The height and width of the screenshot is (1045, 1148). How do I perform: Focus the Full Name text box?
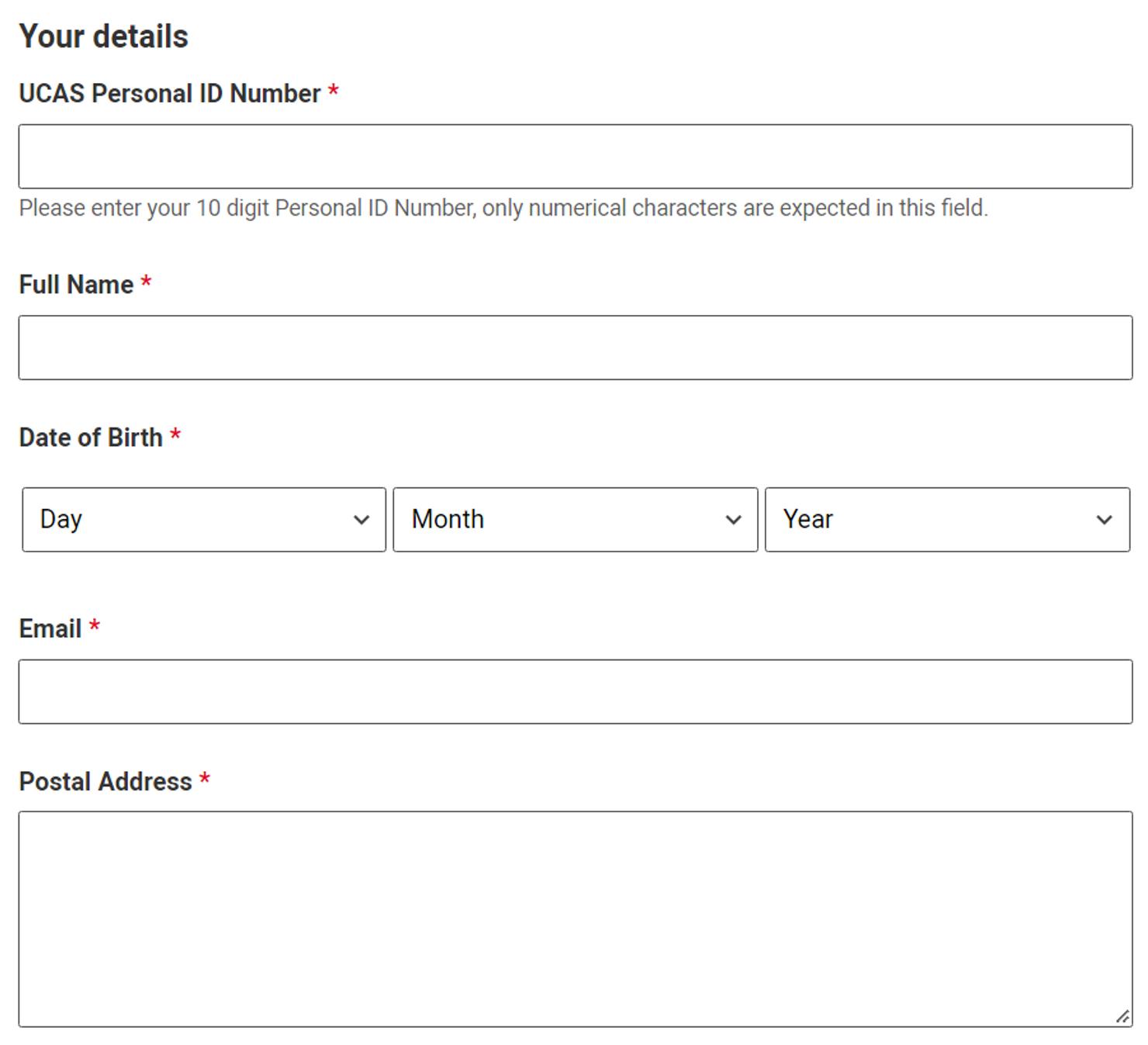click(x=575, y=348)
